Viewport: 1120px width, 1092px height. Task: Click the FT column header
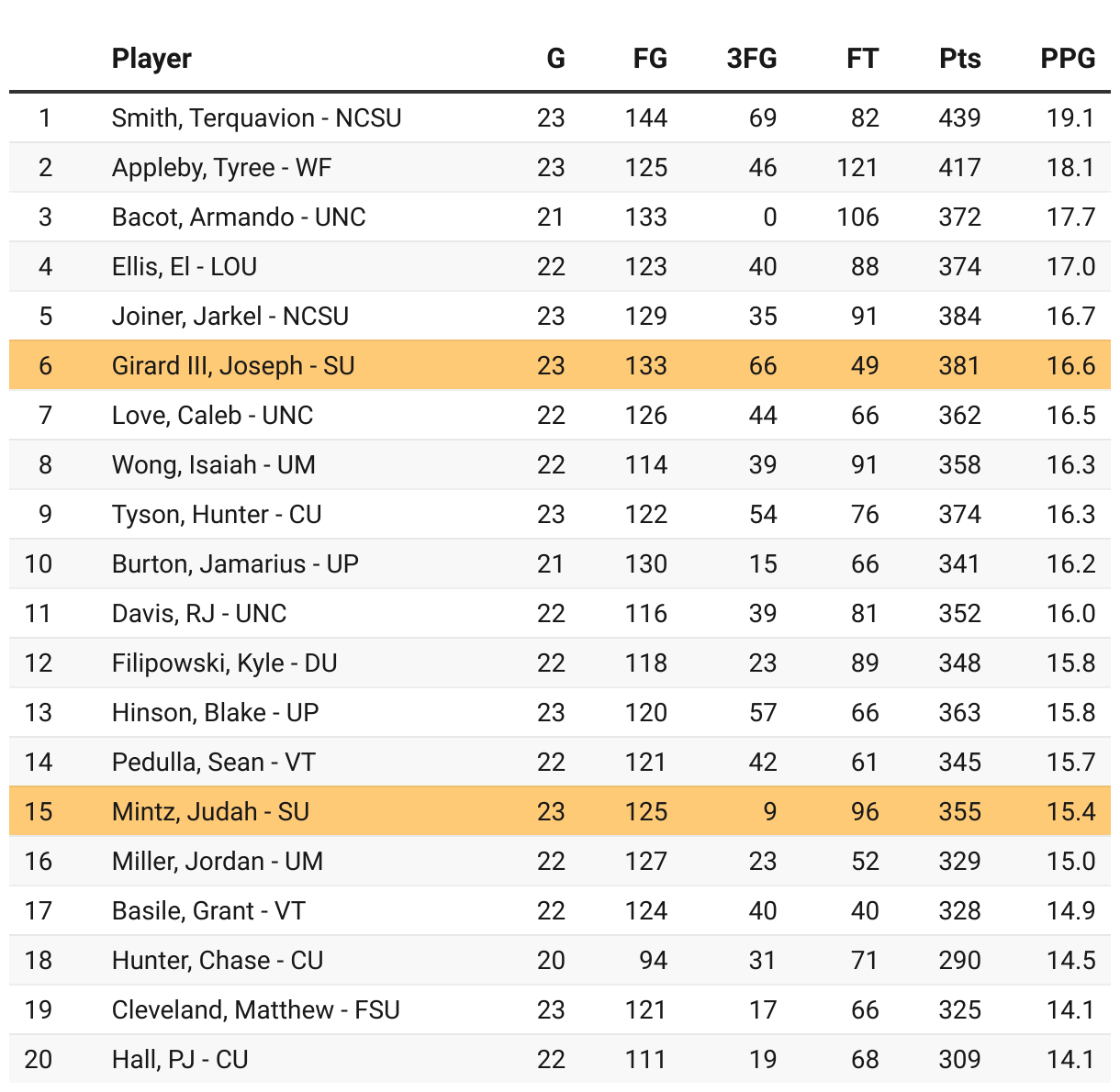pos(862,59)
